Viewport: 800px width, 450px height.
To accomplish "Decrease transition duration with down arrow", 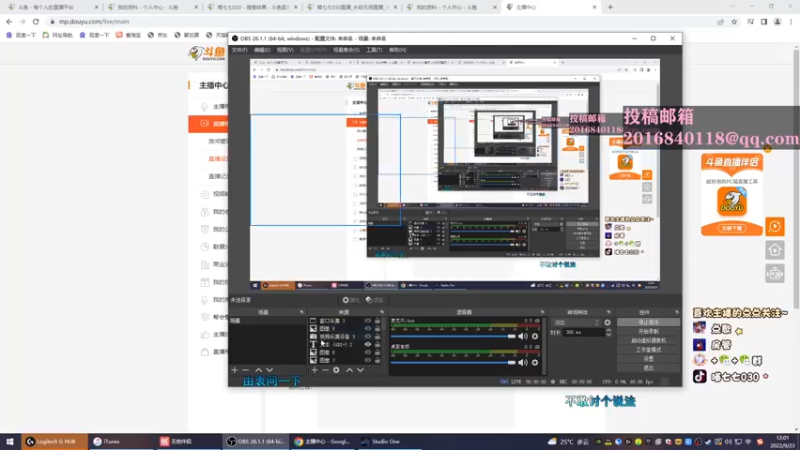I will (608, 335).
